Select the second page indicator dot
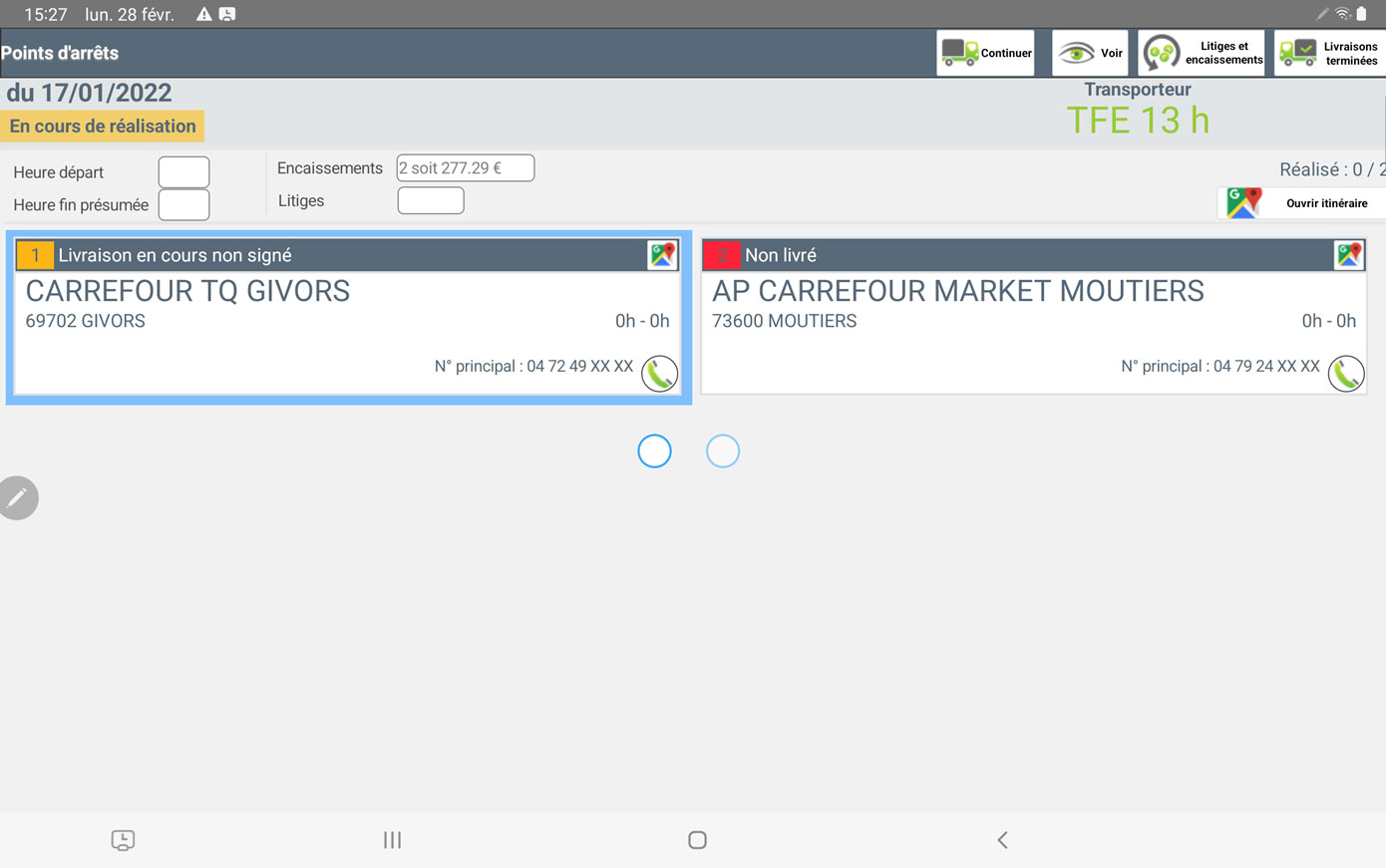The height and width of the screenshot is (868, 1386). 723,450
